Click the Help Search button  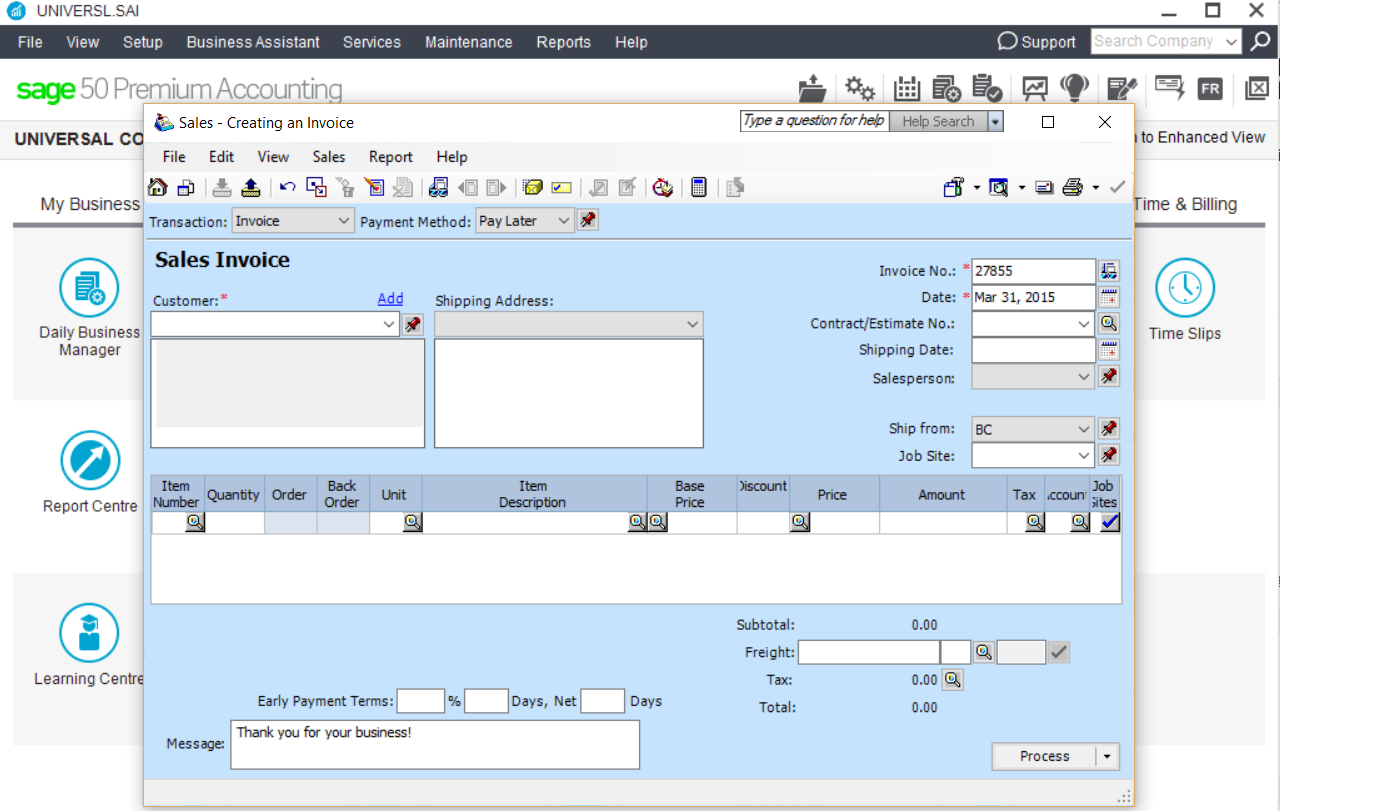click(938, 121)
